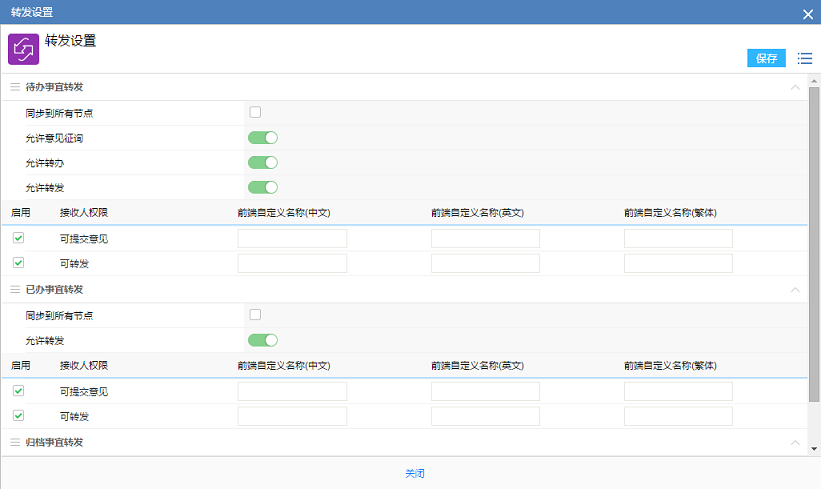Click the 关闭 link at bottom

[x=415, y=473]
